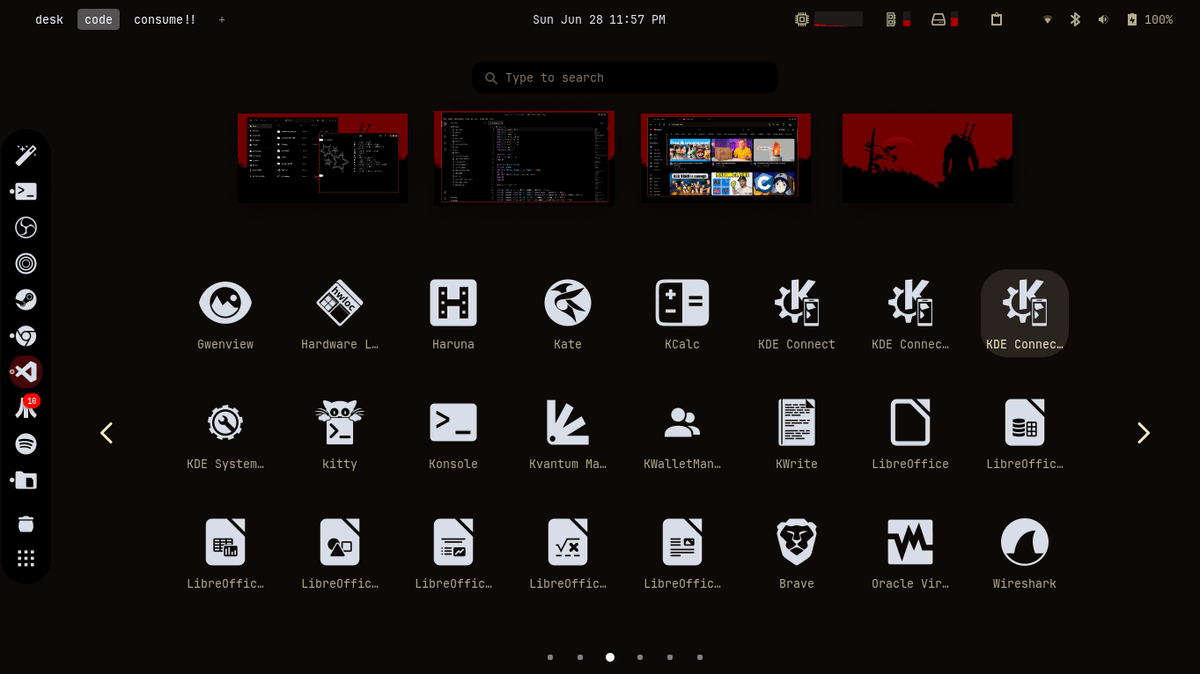Launch LibreOffice Draw shapes icon

point(340,553)
